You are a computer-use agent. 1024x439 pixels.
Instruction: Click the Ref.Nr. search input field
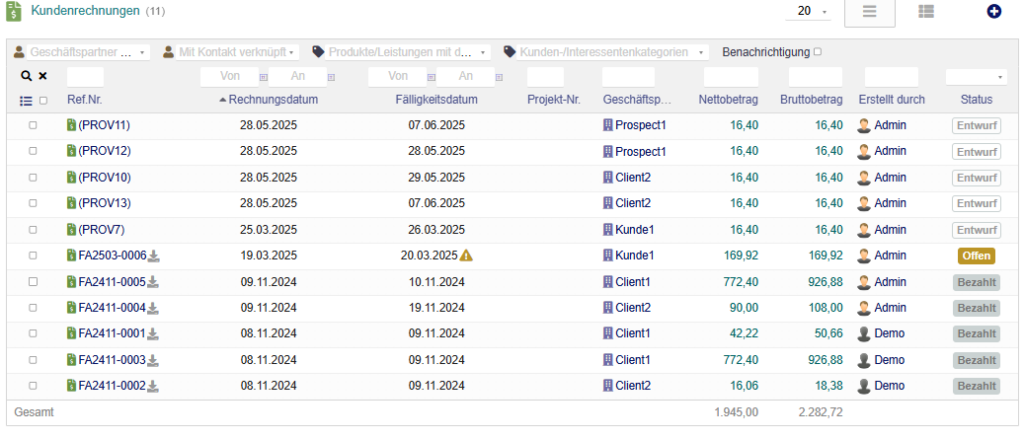(x=85, y=76)
